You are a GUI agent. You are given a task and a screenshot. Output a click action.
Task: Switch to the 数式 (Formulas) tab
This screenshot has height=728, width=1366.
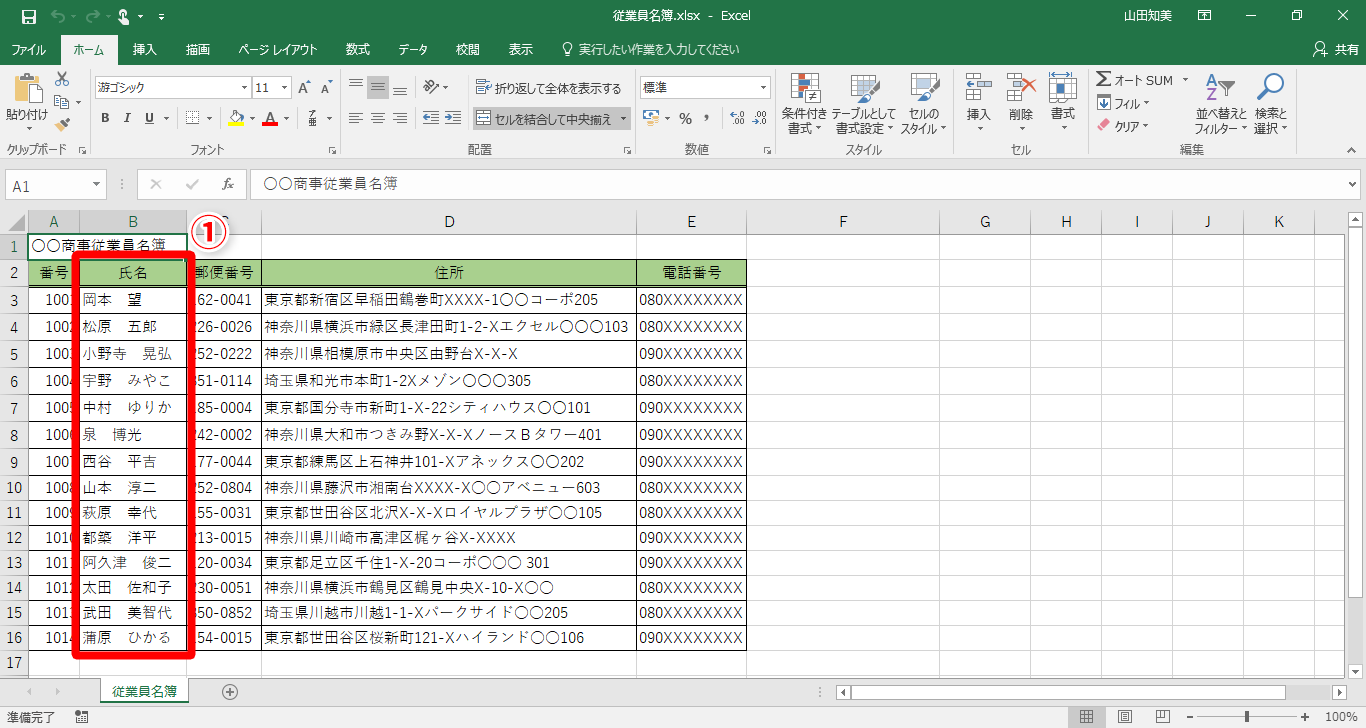click(357, 49)
